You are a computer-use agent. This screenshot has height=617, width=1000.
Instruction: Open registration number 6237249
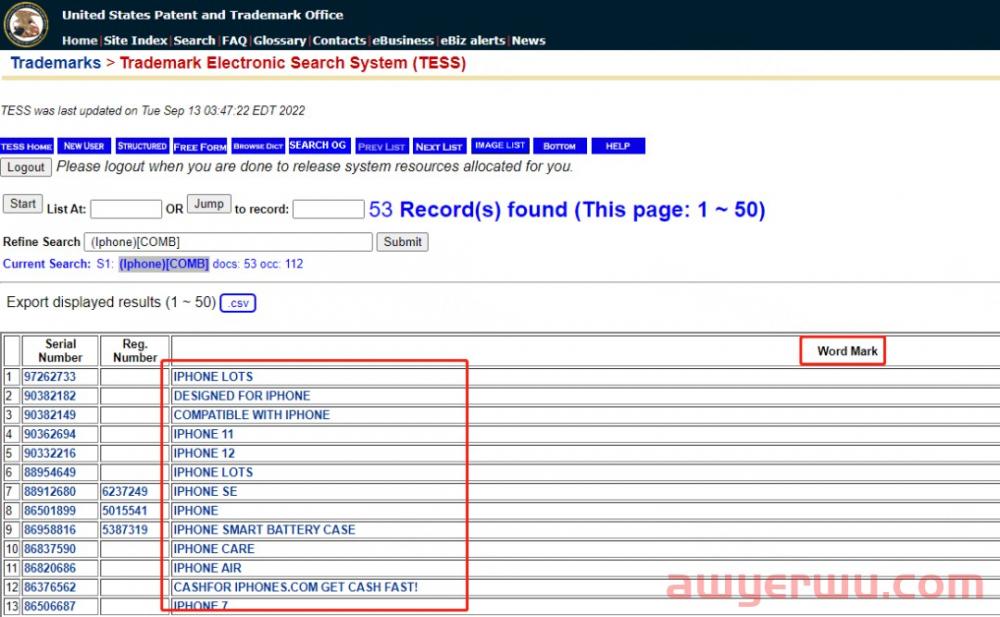(x=125, y=491)
